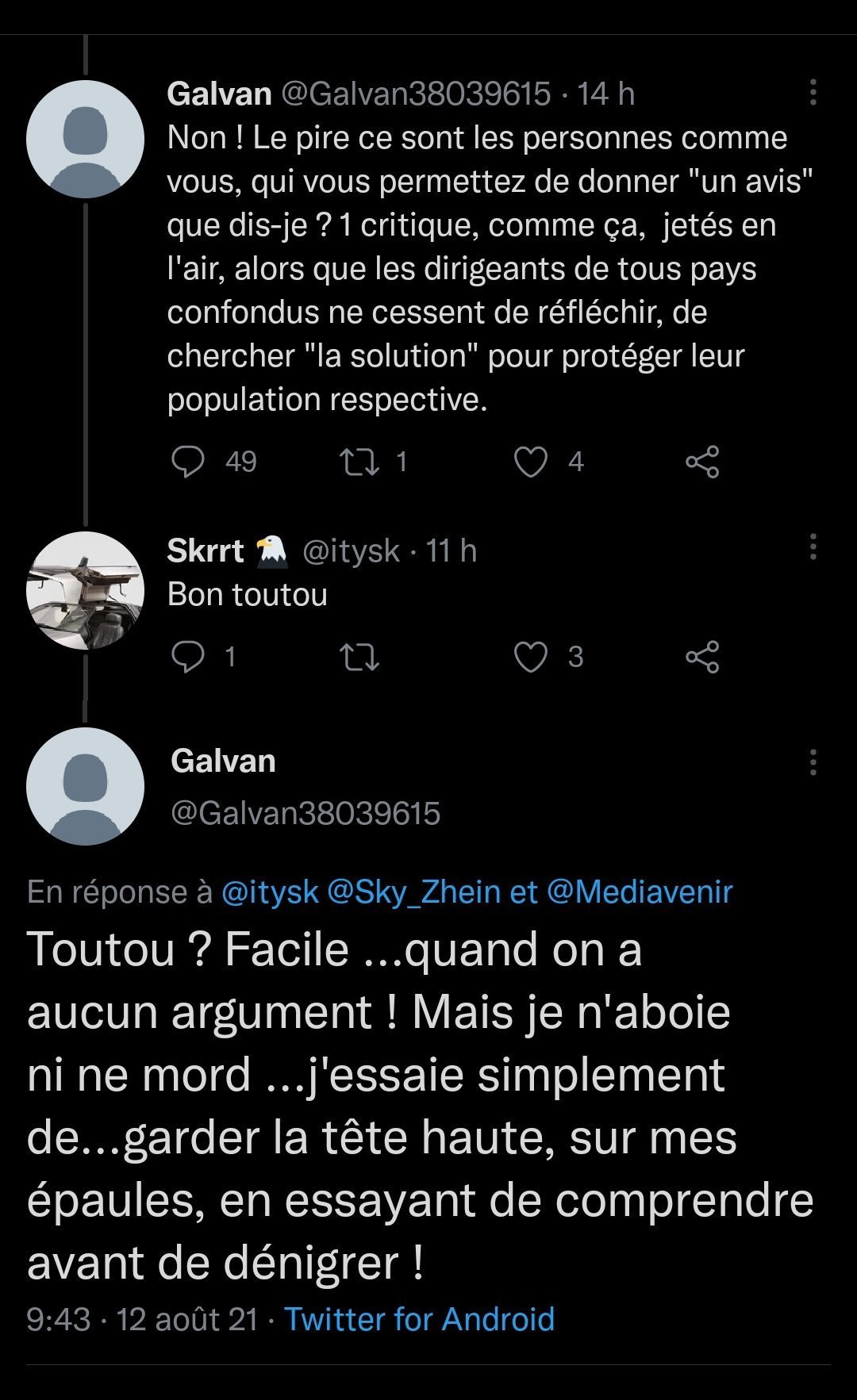The width and height of the screenshot is (857, 1400).
Task: Share Galvan's first tweet
Action: coord(702,462)
